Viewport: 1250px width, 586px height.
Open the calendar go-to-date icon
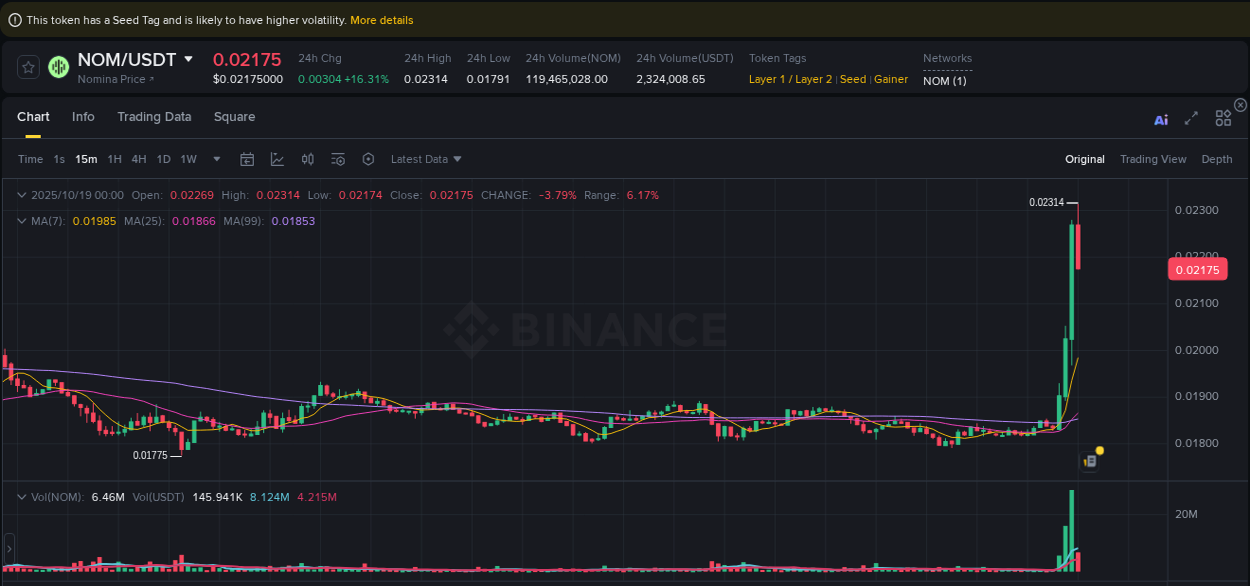coord(247,159)
